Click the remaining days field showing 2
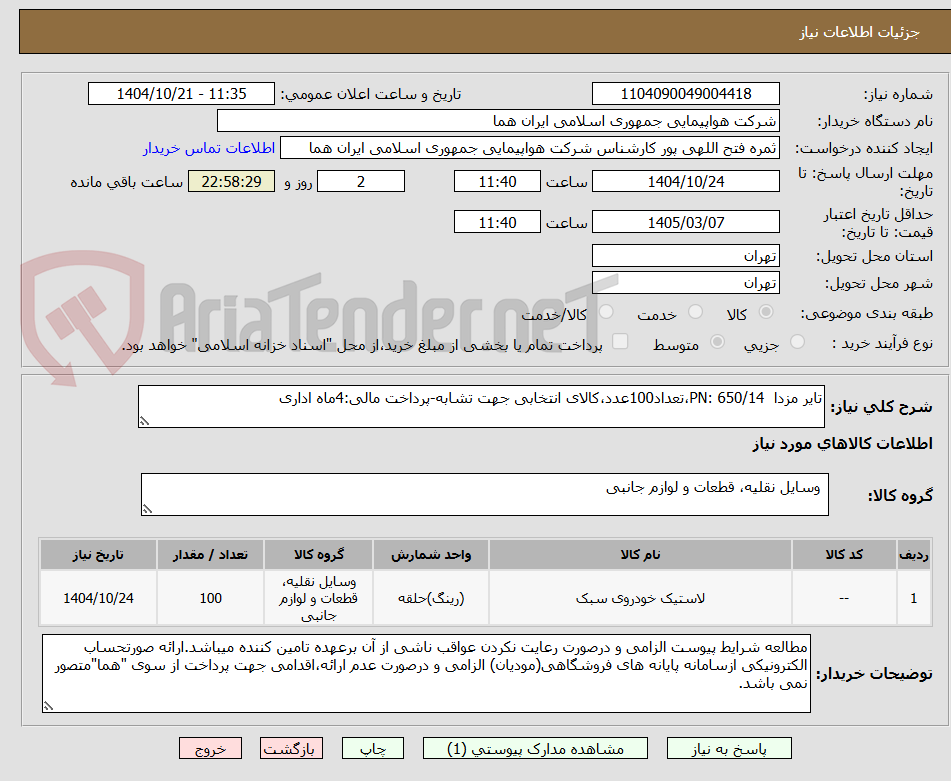Viewport: 951px width, 781px height. click(361, 181)
